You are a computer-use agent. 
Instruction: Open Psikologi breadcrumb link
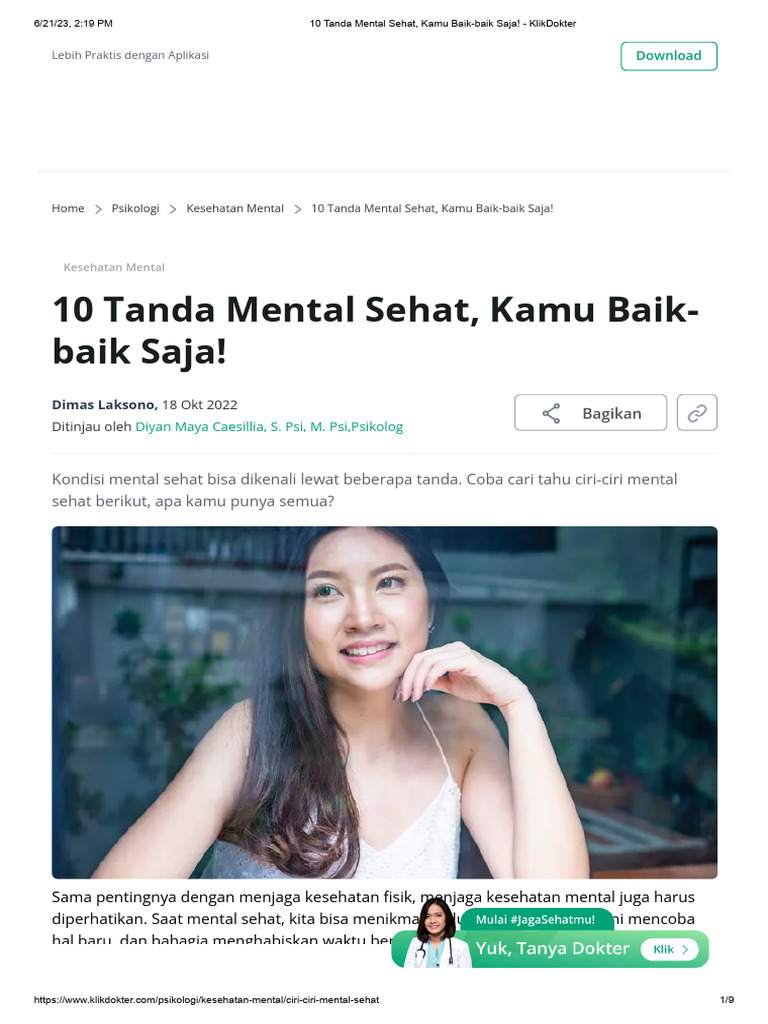tap(135, 208)
